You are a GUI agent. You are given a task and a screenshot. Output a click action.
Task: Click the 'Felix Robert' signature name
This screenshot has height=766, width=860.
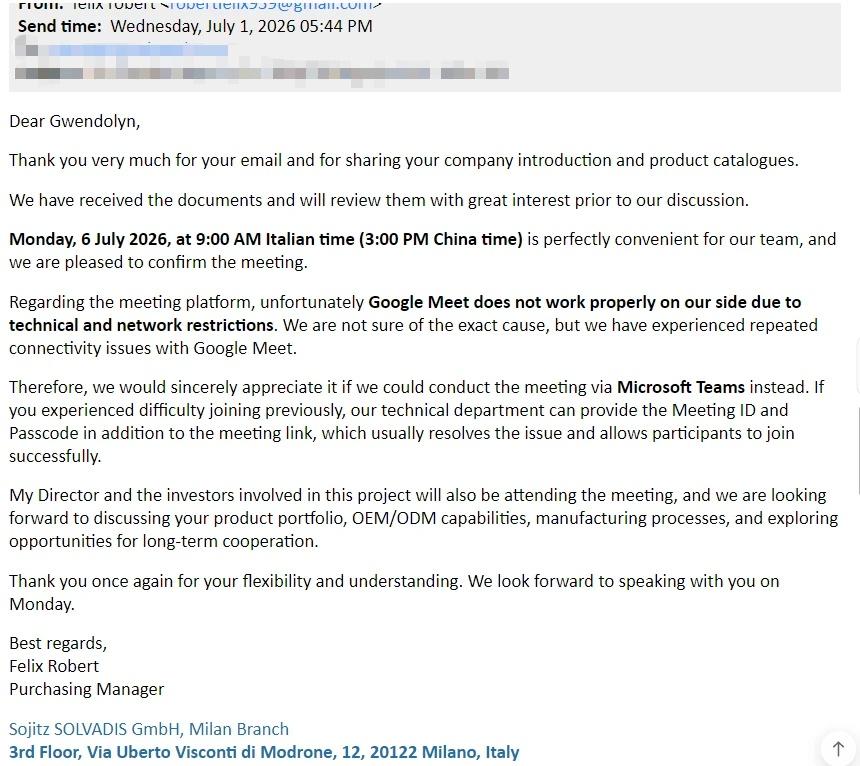(x=54, y=666)
